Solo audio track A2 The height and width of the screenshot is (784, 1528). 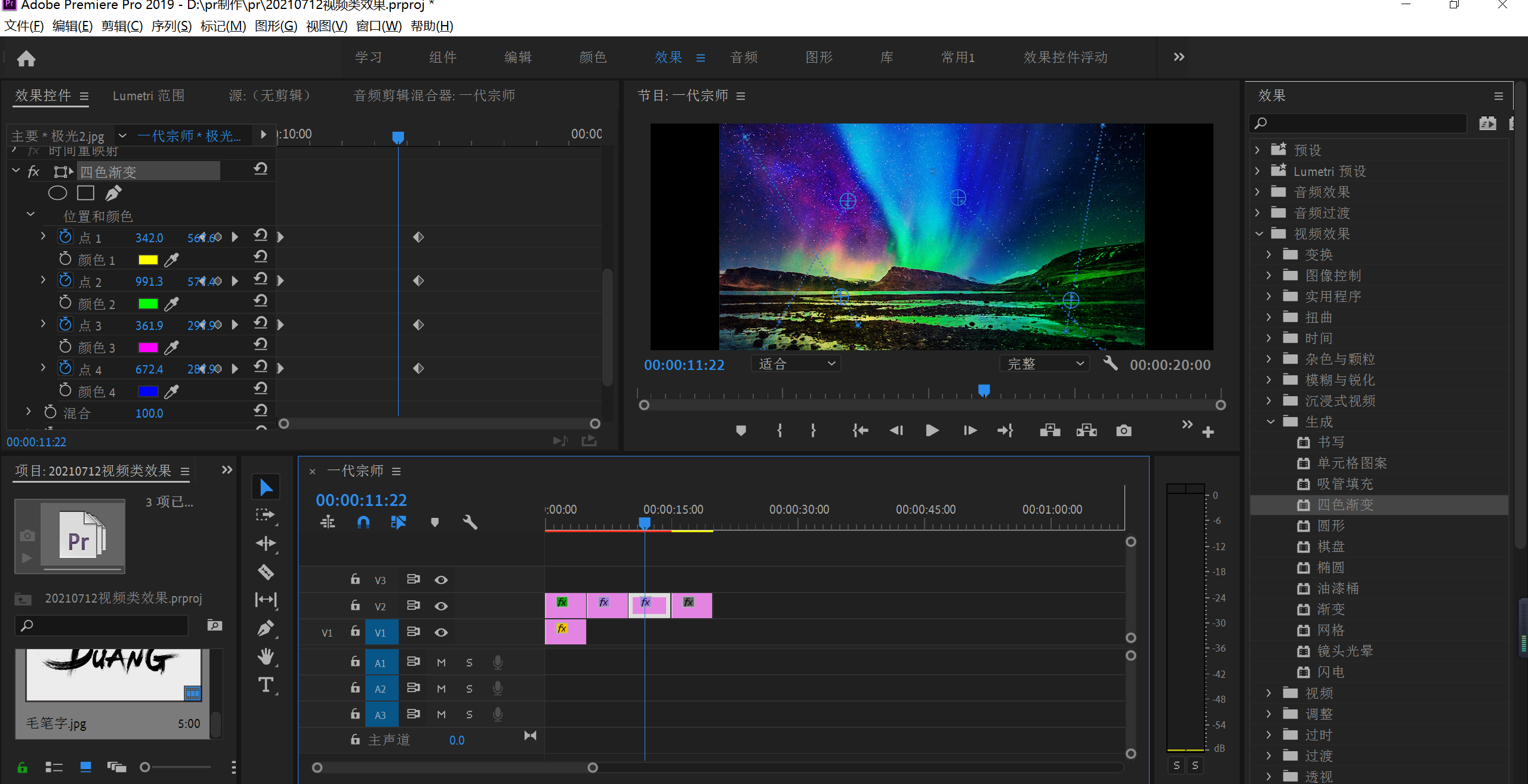pos(469,689)
